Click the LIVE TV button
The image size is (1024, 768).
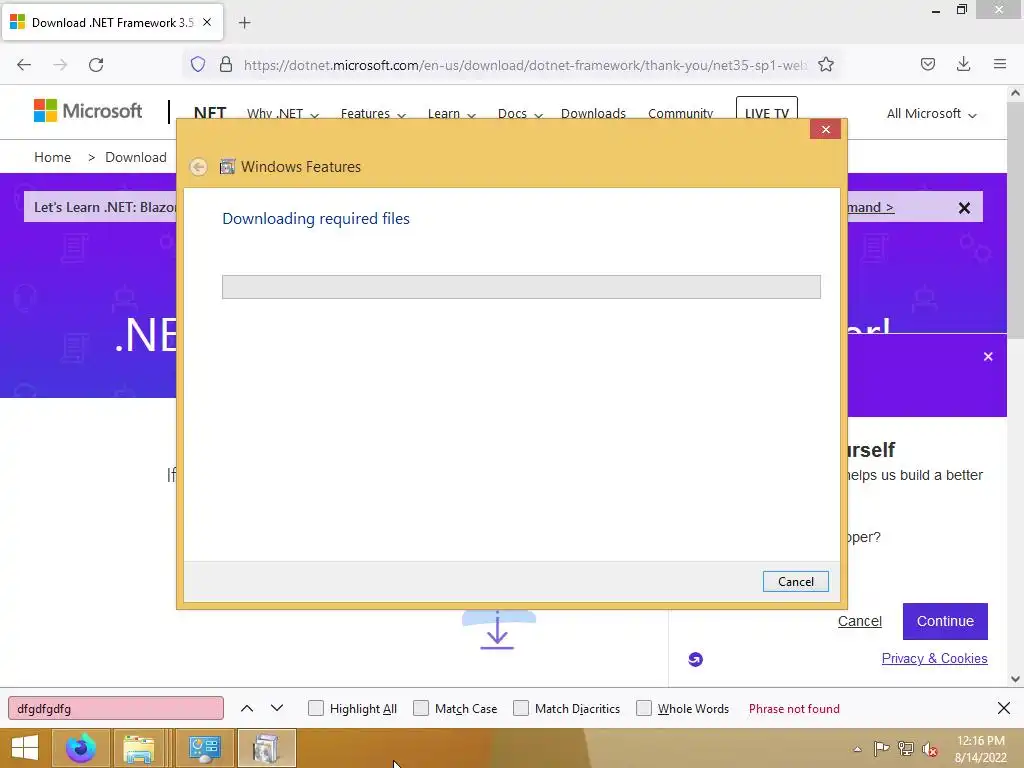767,110
